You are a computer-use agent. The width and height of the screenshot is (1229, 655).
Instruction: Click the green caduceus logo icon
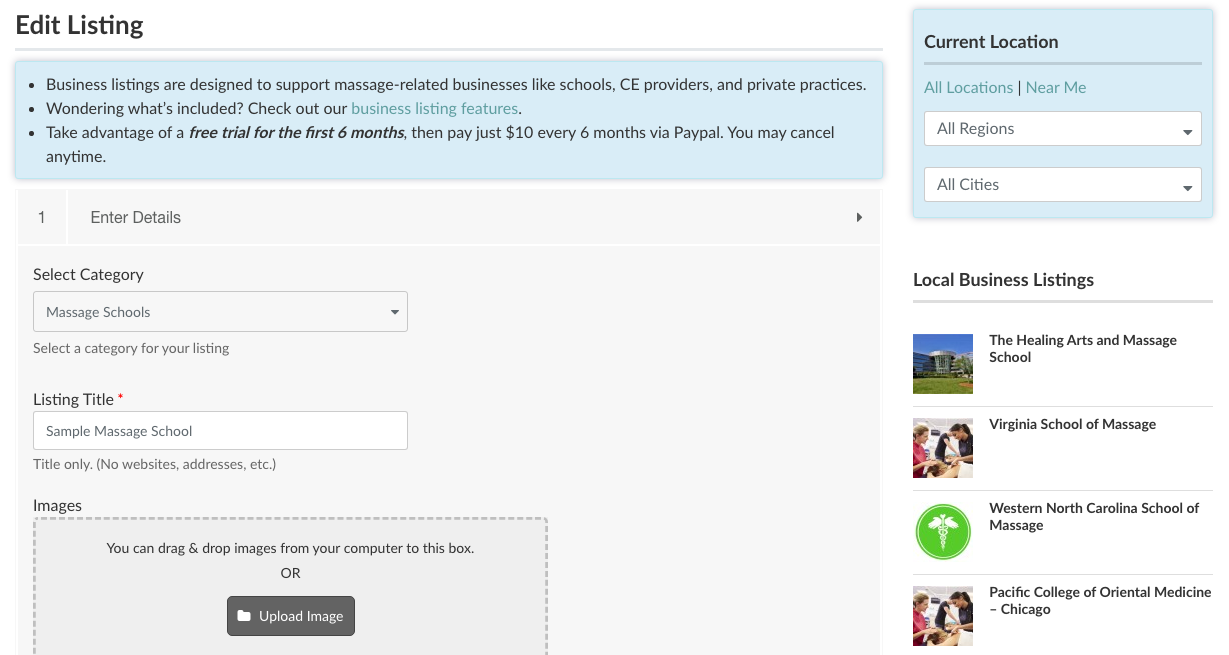[x=943, y=532]
